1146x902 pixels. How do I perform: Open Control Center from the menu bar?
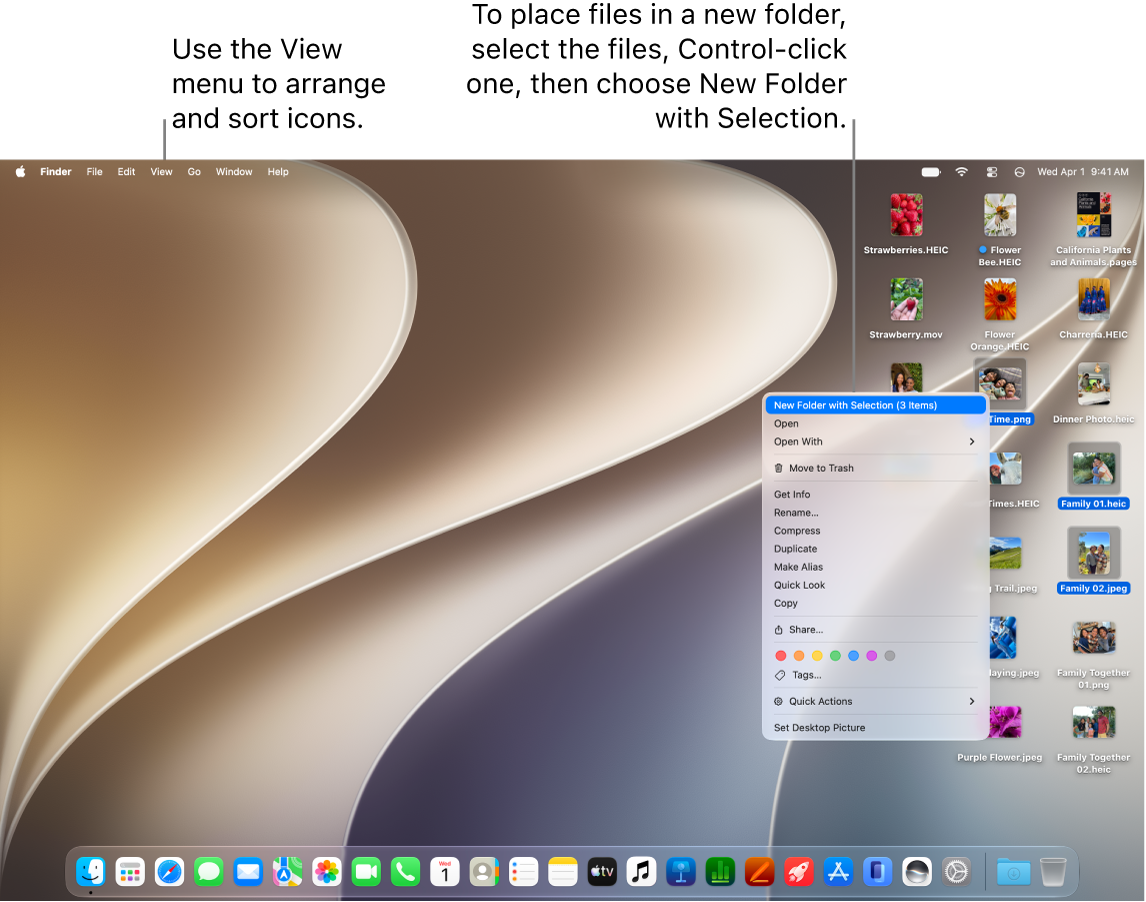992,172
